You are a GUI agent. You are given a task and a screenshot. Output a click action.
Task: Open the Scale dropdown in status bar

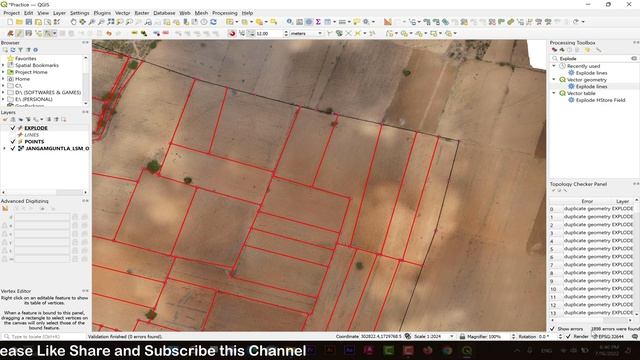pyautogui.click(x=451, y=337)
